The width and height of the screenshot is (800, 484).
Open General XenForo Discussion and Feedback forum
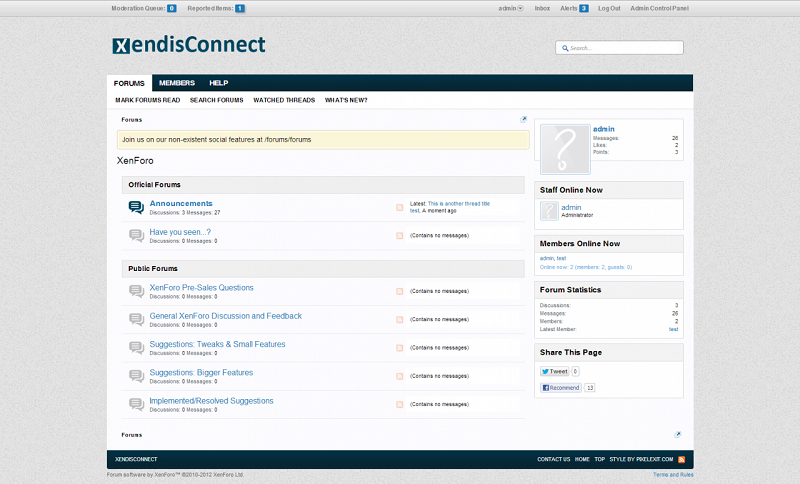point(225,316)
